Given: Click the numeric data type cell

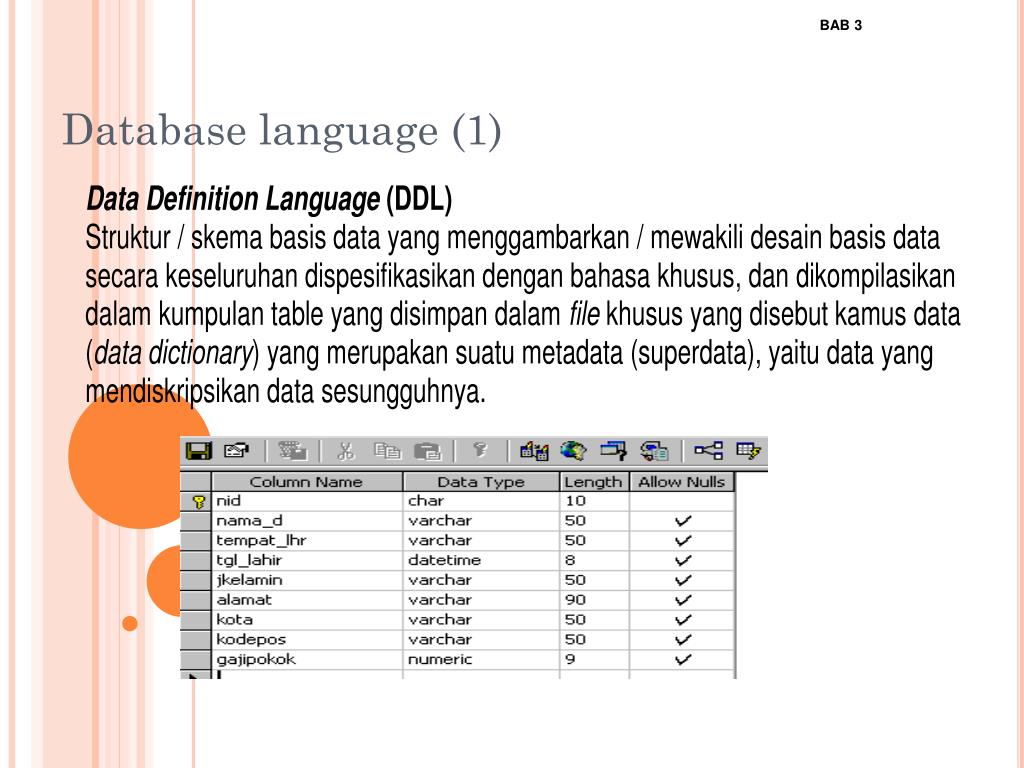Looking at the screenshot, I should click(481, 659).
